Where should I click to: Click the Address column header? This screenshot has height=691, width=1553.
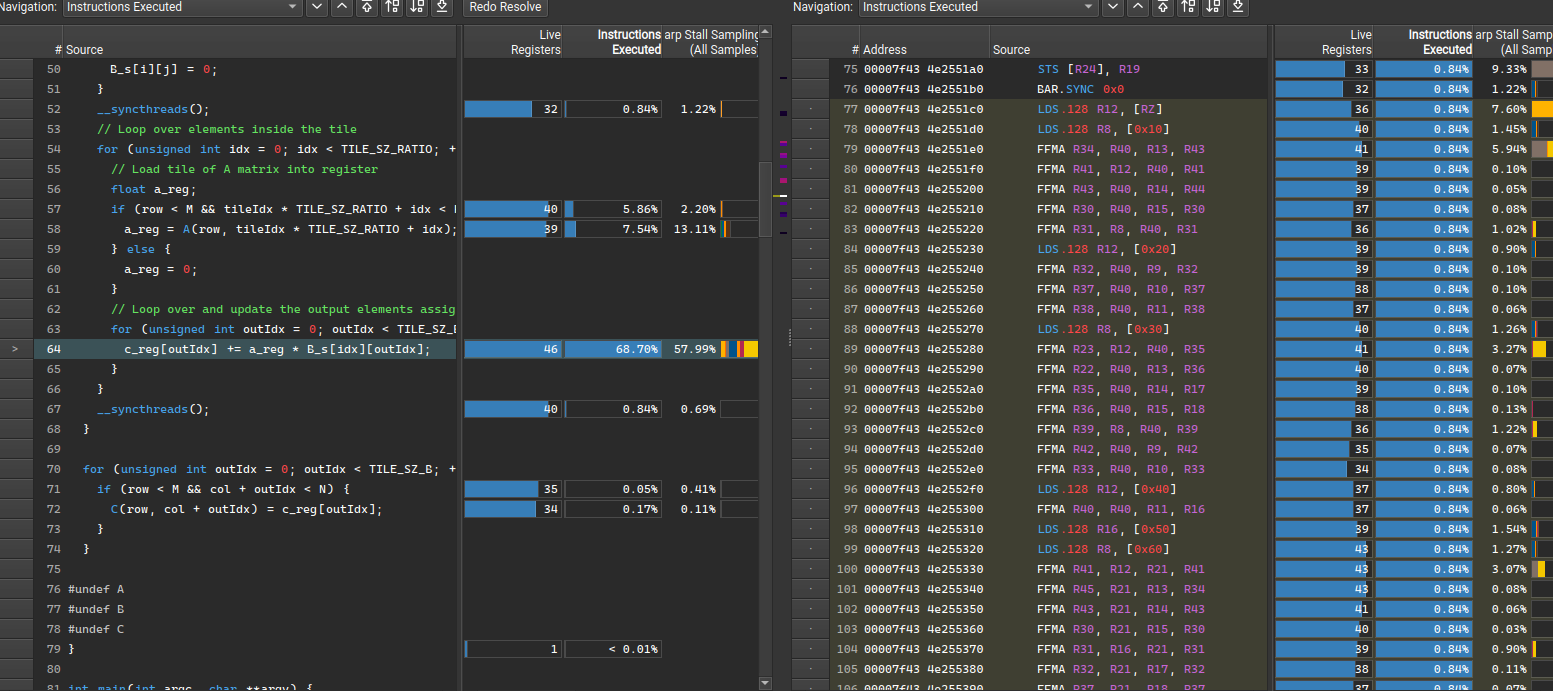(x=885, y=49)
